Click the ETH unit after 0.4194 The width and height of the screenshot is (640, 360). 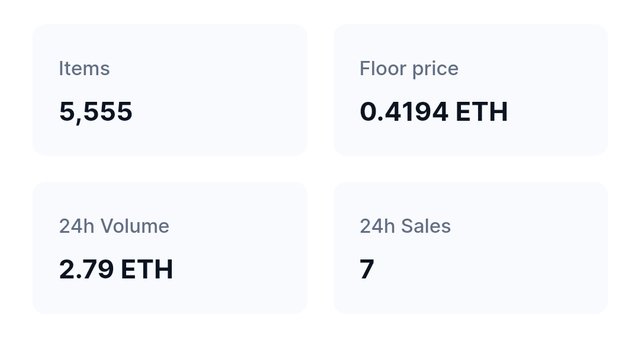pyautogui.click(x=482, y=111)
